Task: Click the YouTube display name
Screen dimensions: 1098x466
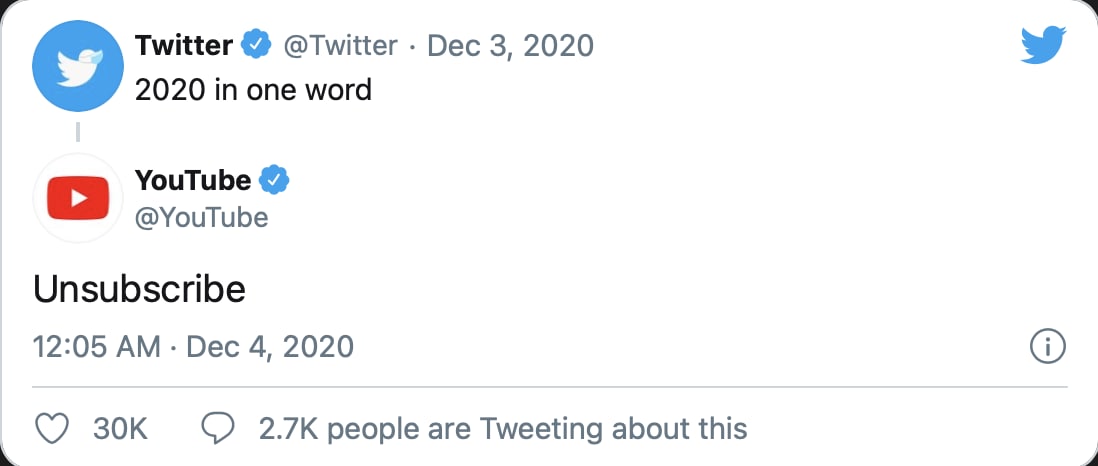Action: [193, 180]
